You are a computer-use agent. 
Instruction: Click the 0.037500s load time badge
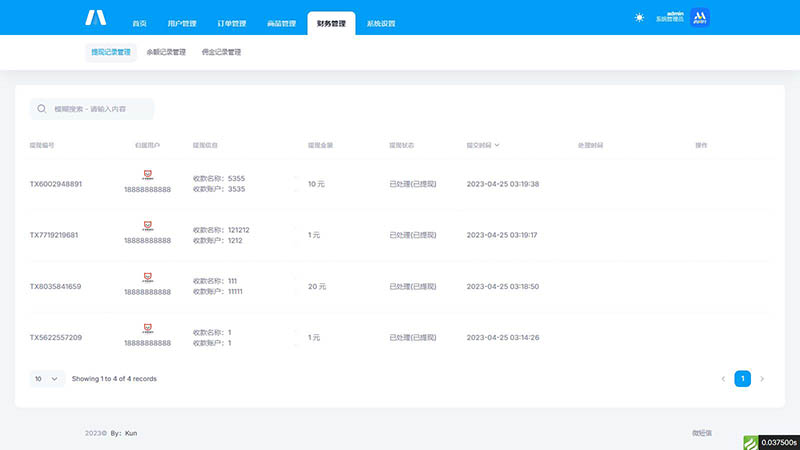[x=779, y=442]
